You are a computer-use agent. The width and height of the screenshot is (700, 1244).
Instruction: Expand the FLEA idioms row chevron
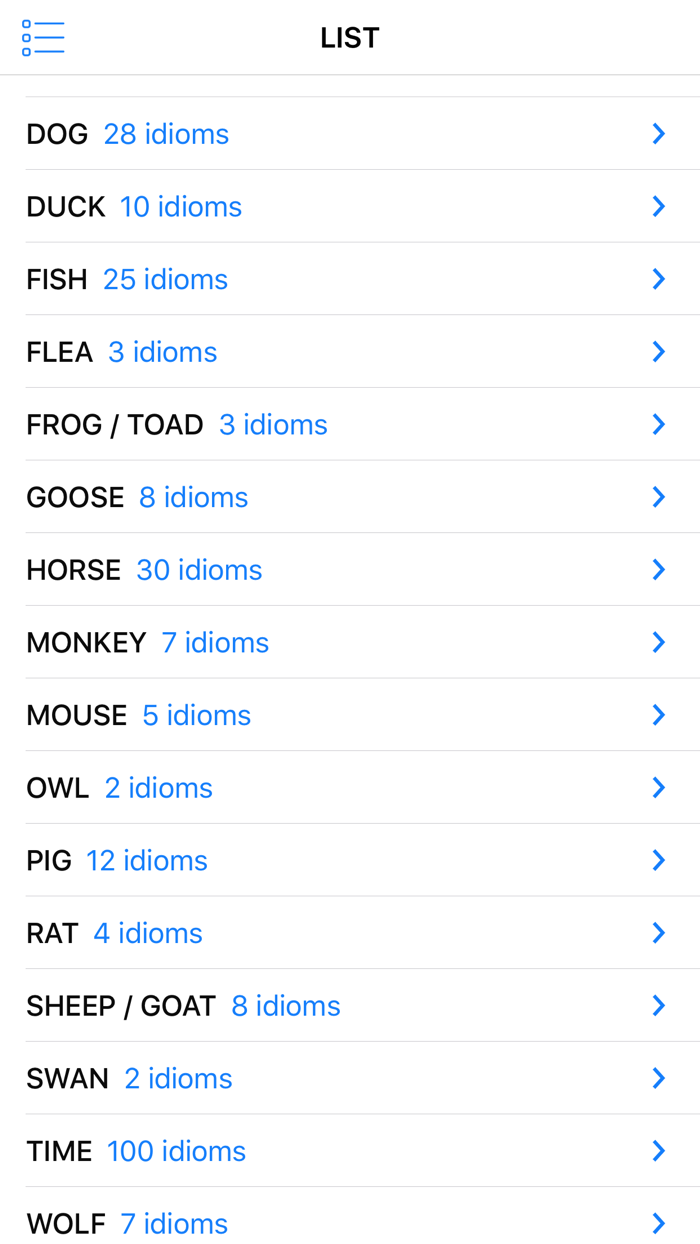point(659,351)
